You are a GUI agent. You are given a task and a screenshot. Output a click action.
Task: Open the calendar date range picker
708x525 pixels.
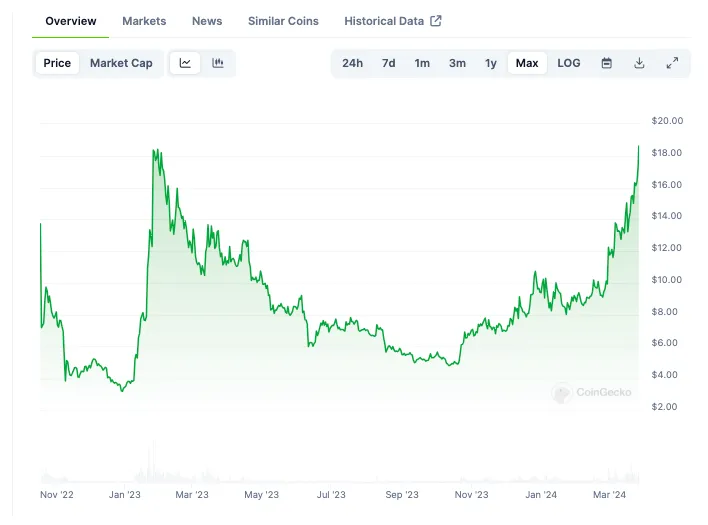coord(606,63)
